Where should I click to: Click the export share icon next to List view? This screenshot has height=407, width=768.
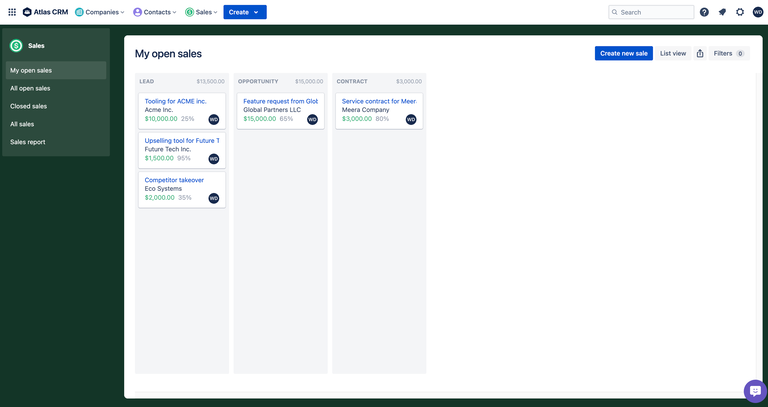coord(700,53)
